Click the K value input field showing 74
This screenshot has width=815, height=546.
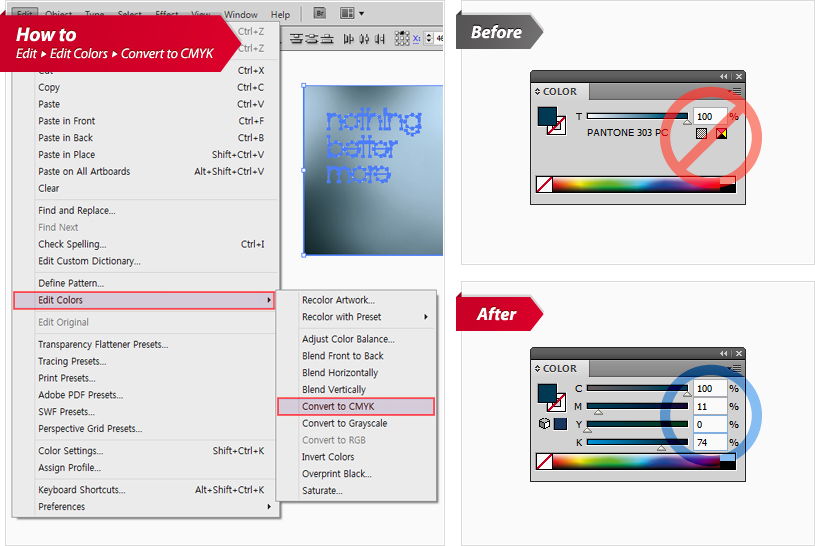pos(709,443)
